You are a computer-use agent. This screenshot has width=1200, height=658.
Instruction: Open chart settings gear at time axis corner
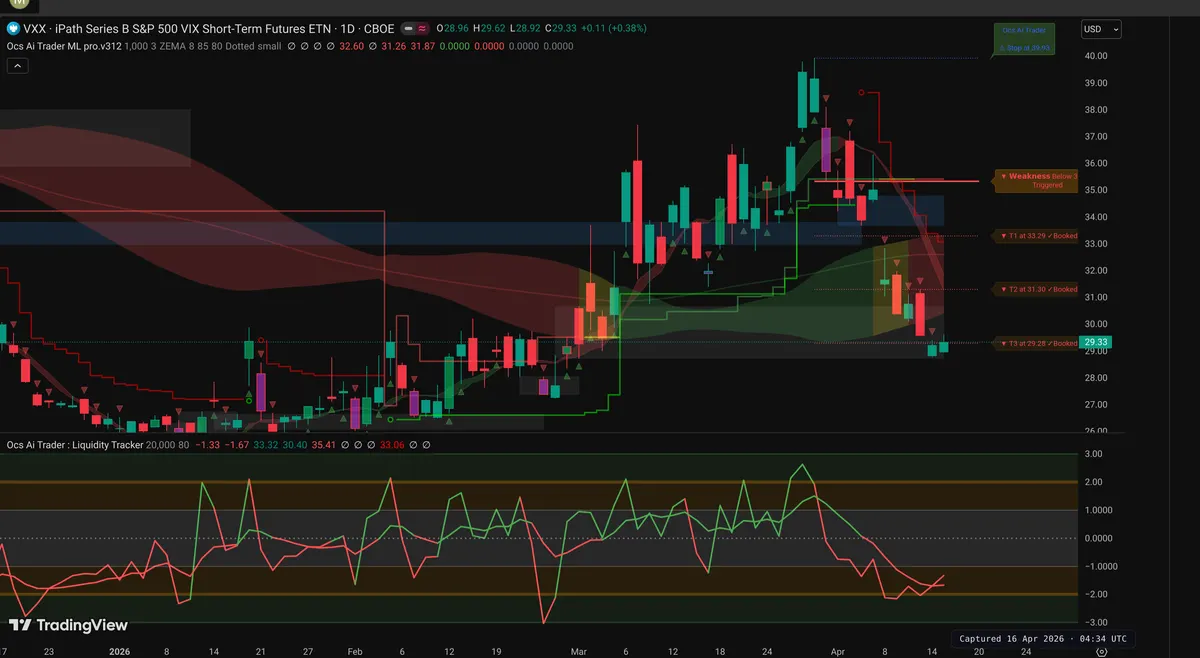[x=1101, y=651]
